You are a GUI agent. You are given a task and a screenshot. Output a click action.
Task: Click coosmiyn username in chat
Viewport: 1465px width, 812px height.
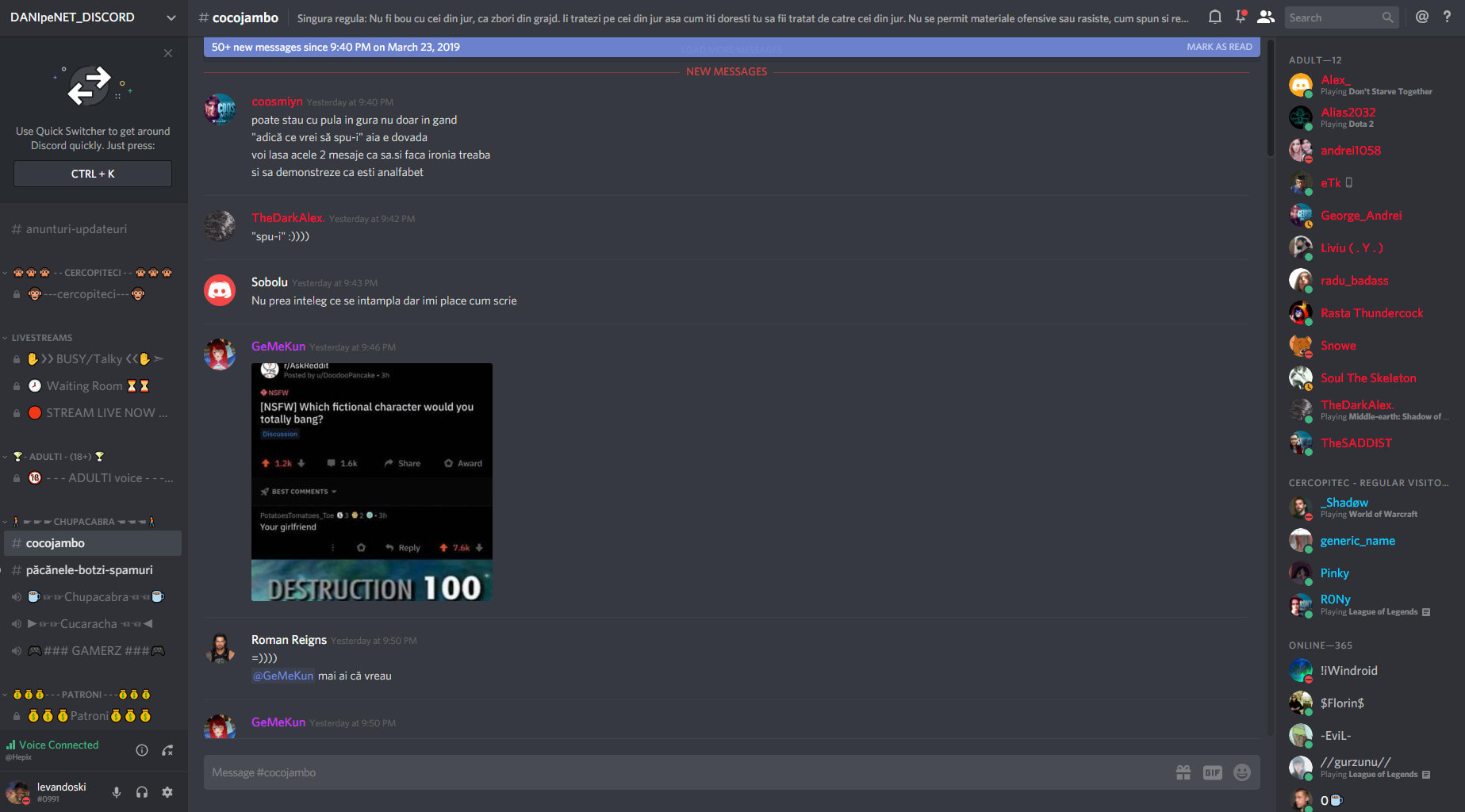click(277, 101)
